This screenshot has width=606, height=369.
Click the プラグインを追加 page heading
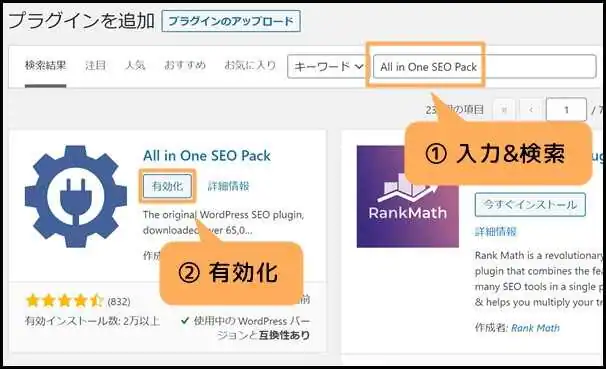pos(81,21)
